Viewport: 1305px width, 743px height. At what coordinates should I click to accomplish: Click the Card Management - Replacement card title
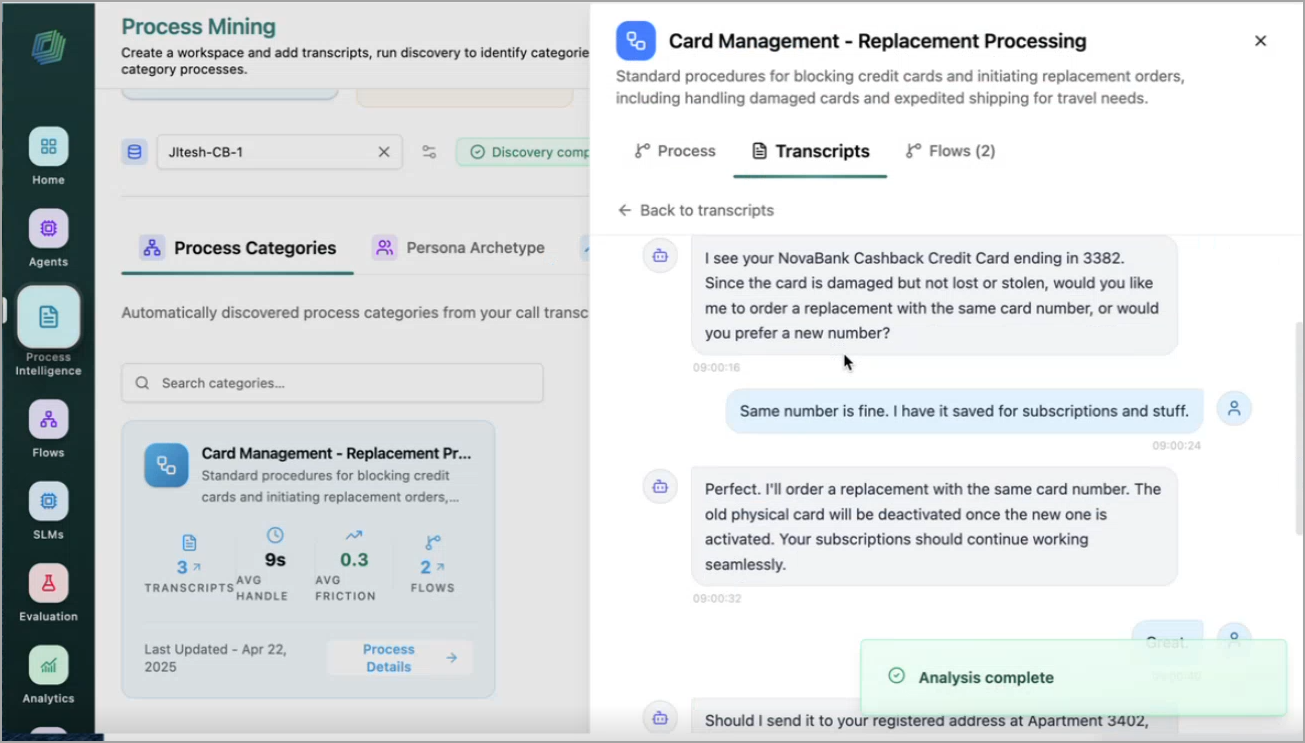[x=336, y=453]
